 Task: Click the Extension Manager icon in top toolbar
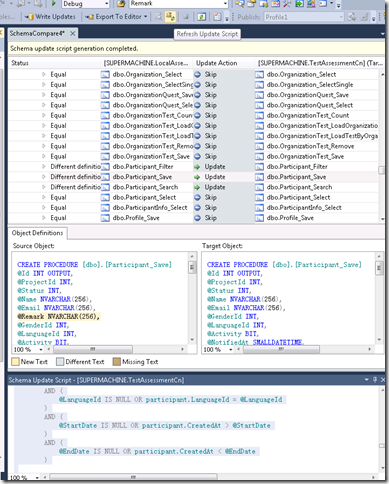[311, 4]
